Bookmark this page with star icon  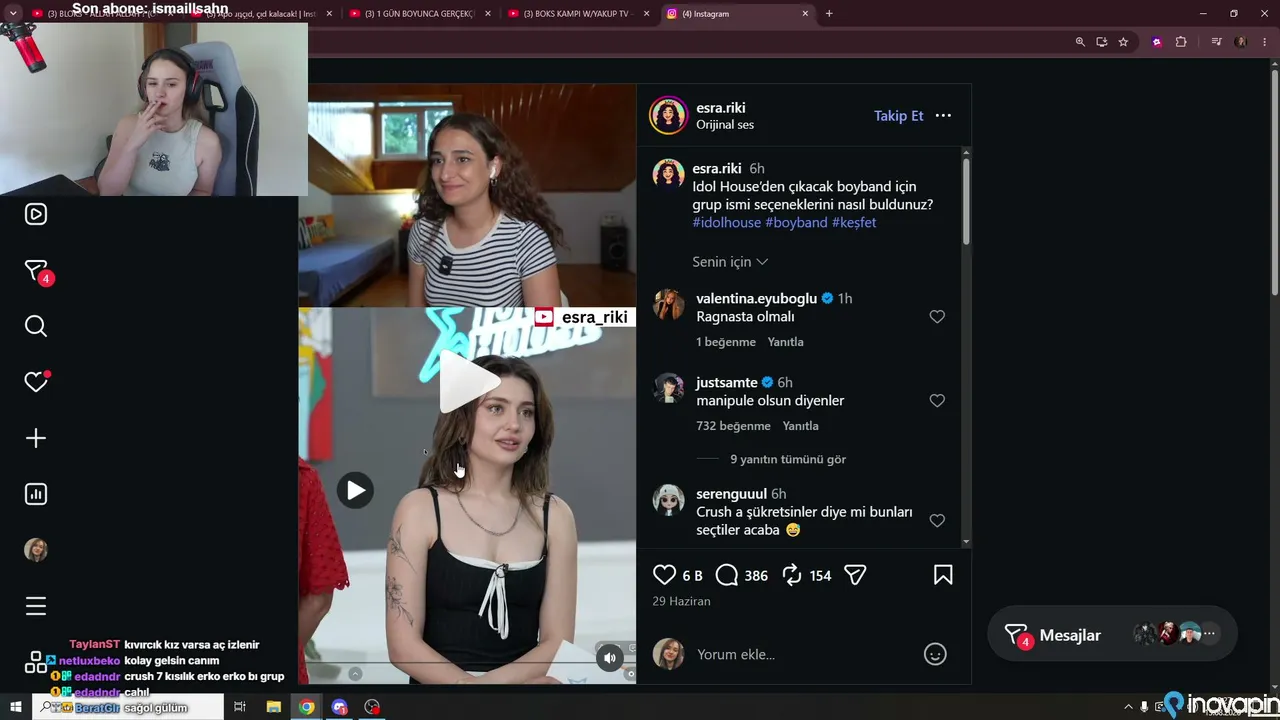[x=1123, y=42]
